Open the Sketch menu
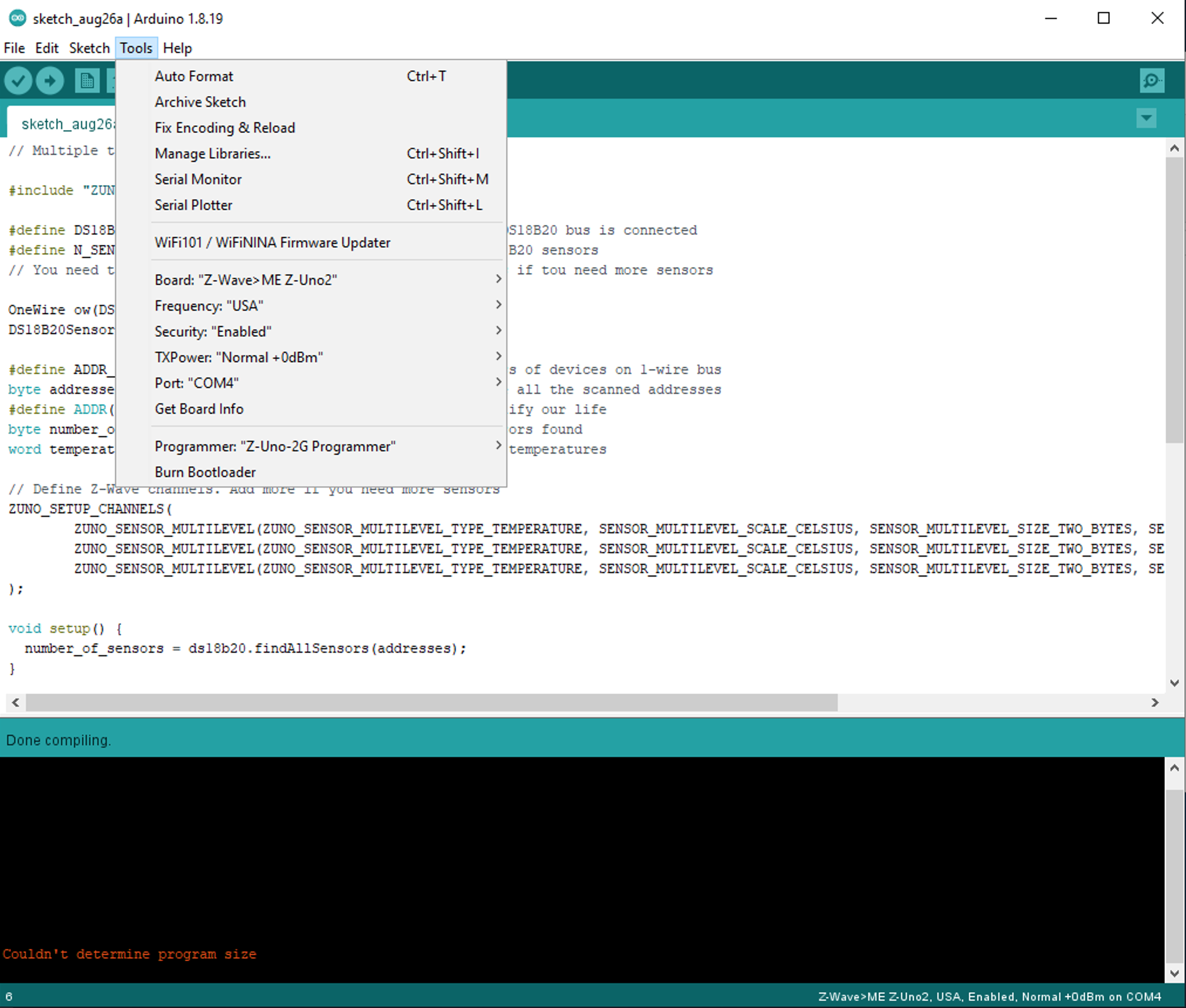The height and width of the screenshot is (1008, 1186). pyautogui.click(x=89, y=48)
